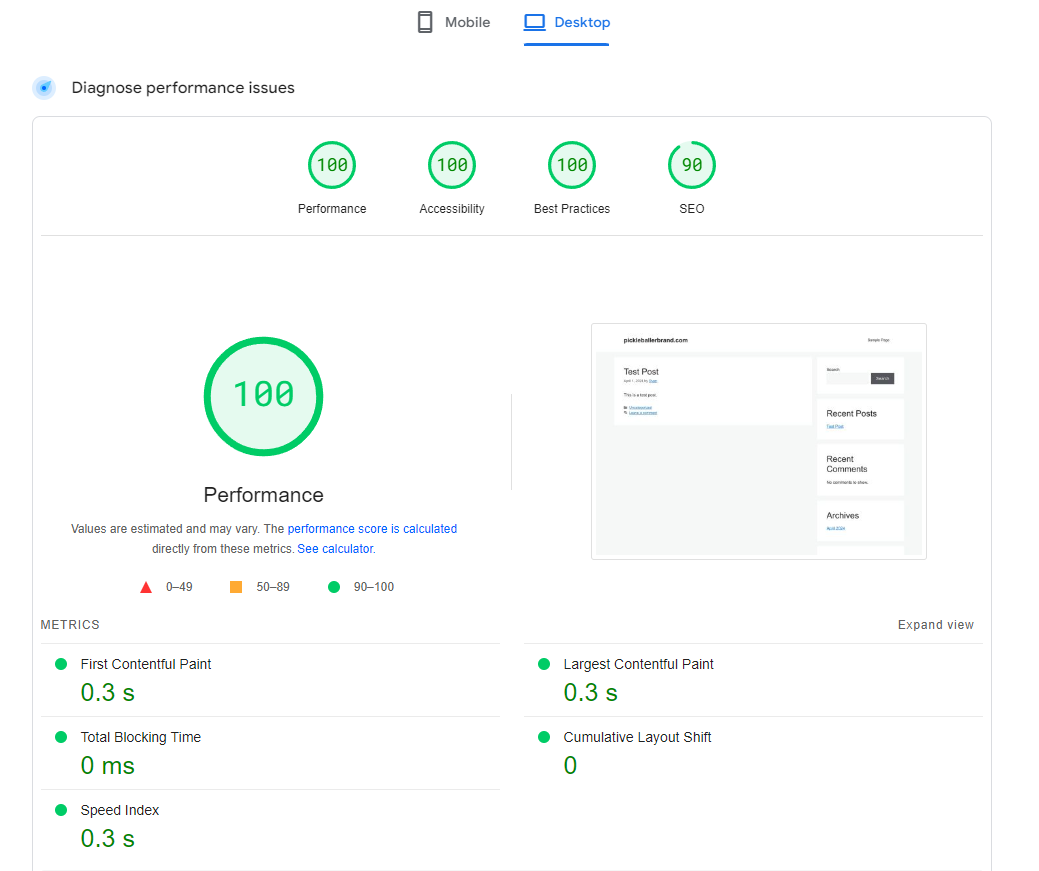Click the Performance label under top gauge

[332, 209]
